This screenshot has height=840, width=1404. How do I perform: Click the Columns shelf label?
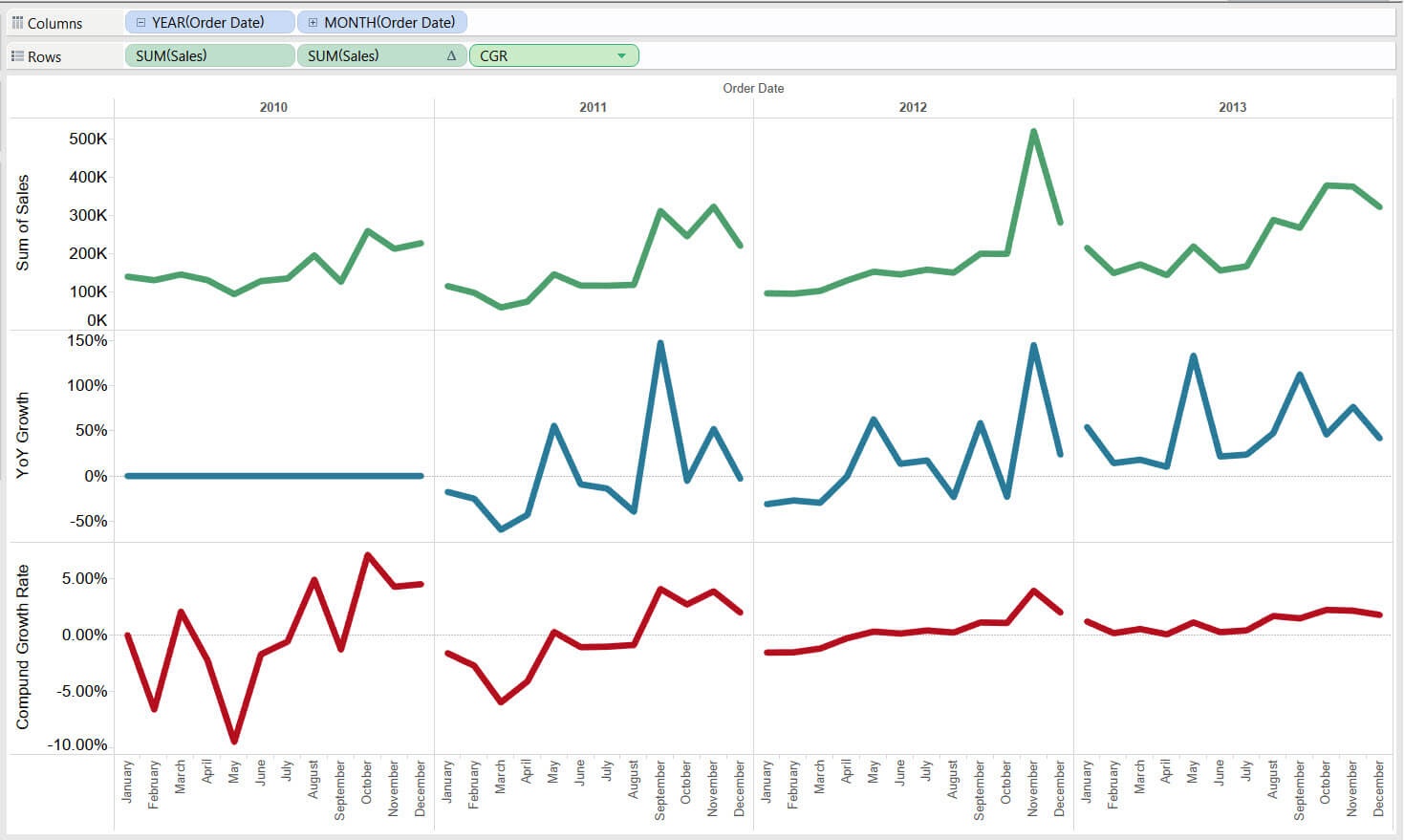[54, 23]
